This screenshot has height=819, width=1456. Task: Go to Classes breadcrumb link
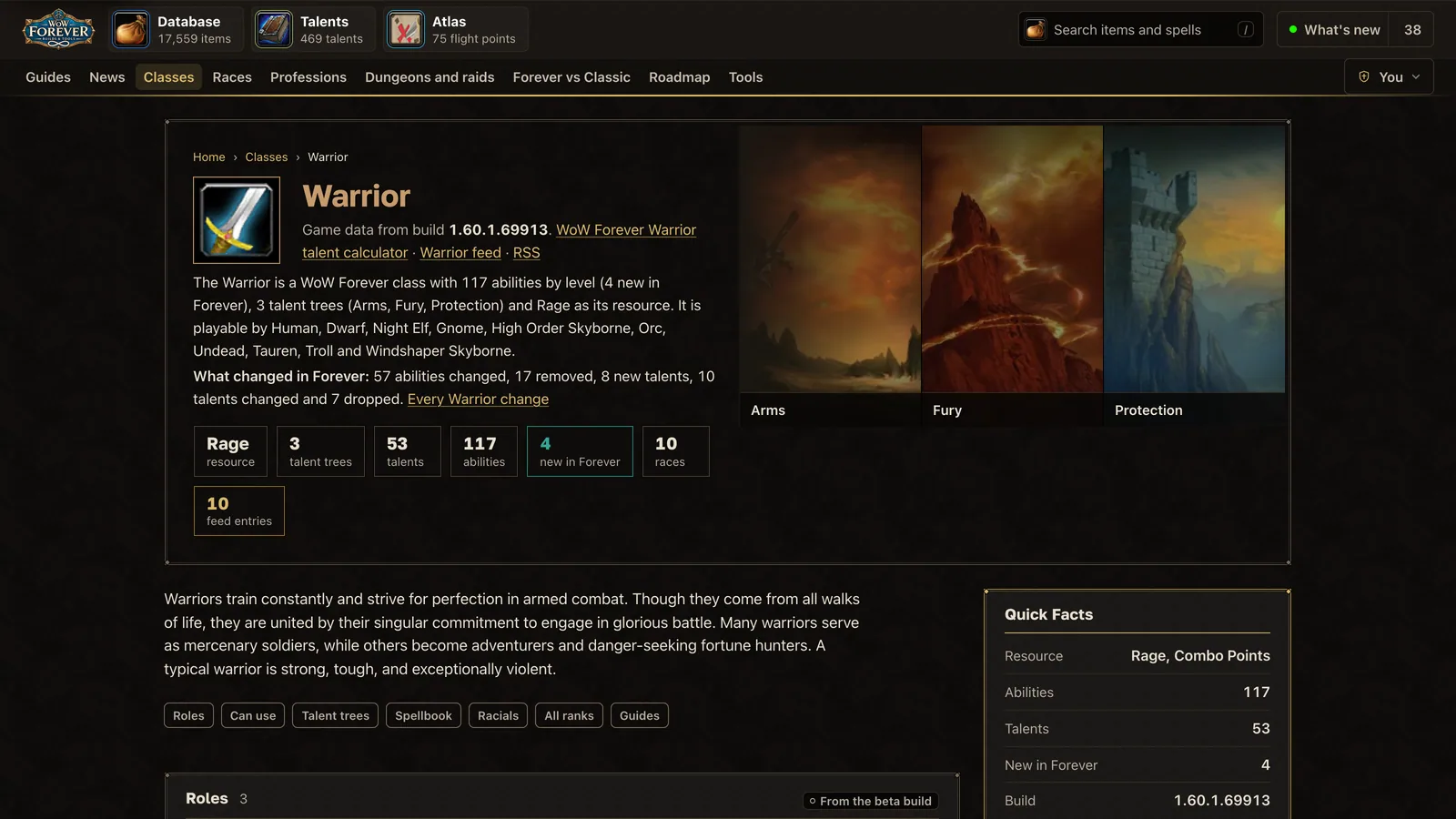[266, 157]
